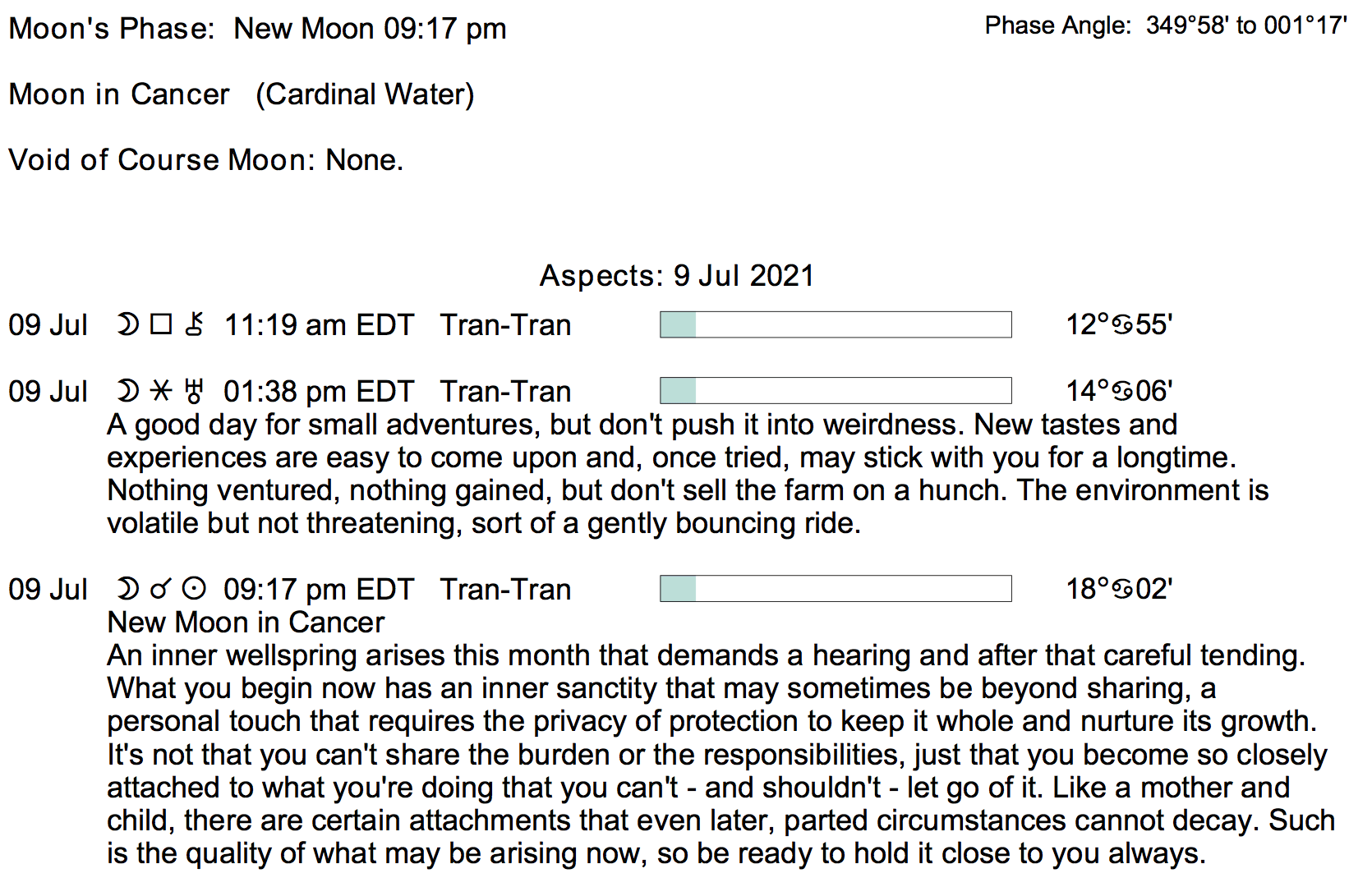Click the progress bar for the Moon-Chiron aspect
Viewport: 1372px width, 887px height.
(x=836, y=324)
